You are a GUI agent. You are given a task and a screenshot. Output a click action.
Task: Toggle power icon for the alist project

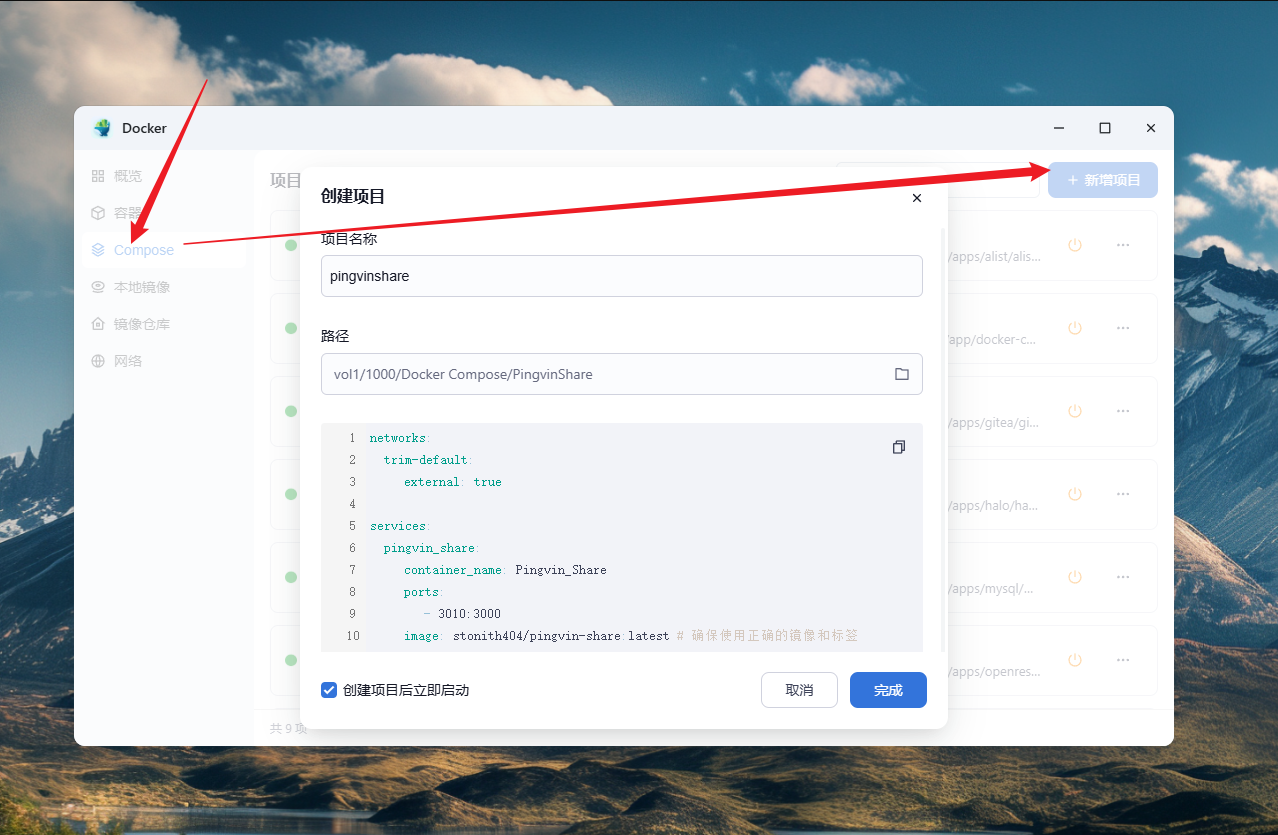click(x=1075, y=245)
